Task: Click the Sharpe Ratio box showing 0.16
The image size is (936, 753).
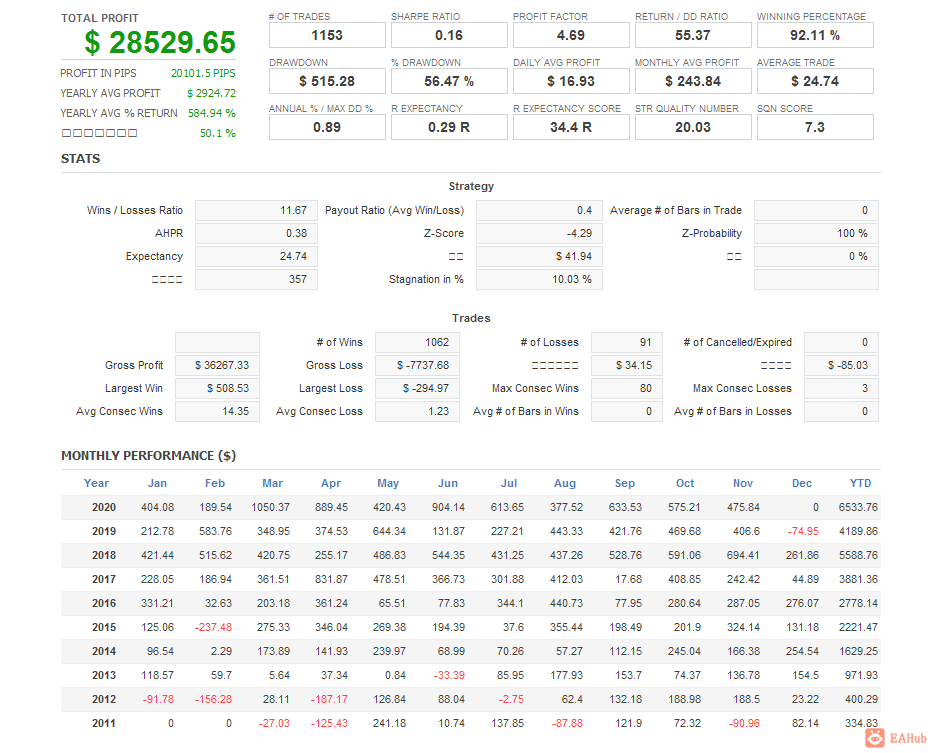Action: tap(449, 35)
